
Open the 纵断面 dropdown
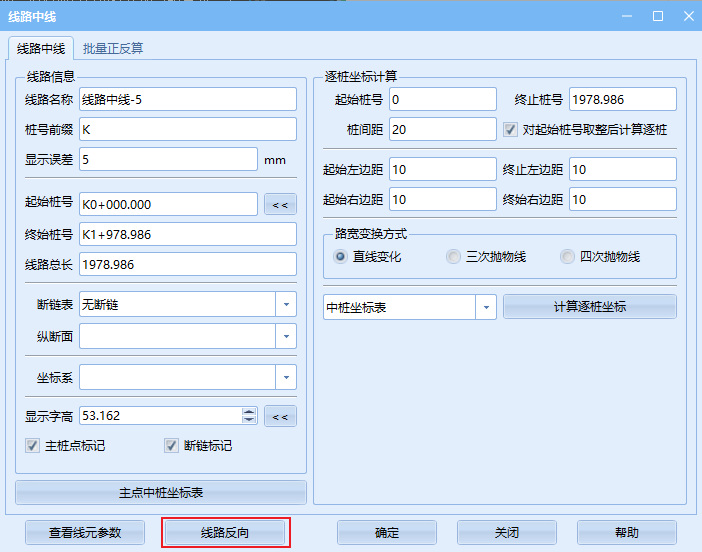click(286, 336)
